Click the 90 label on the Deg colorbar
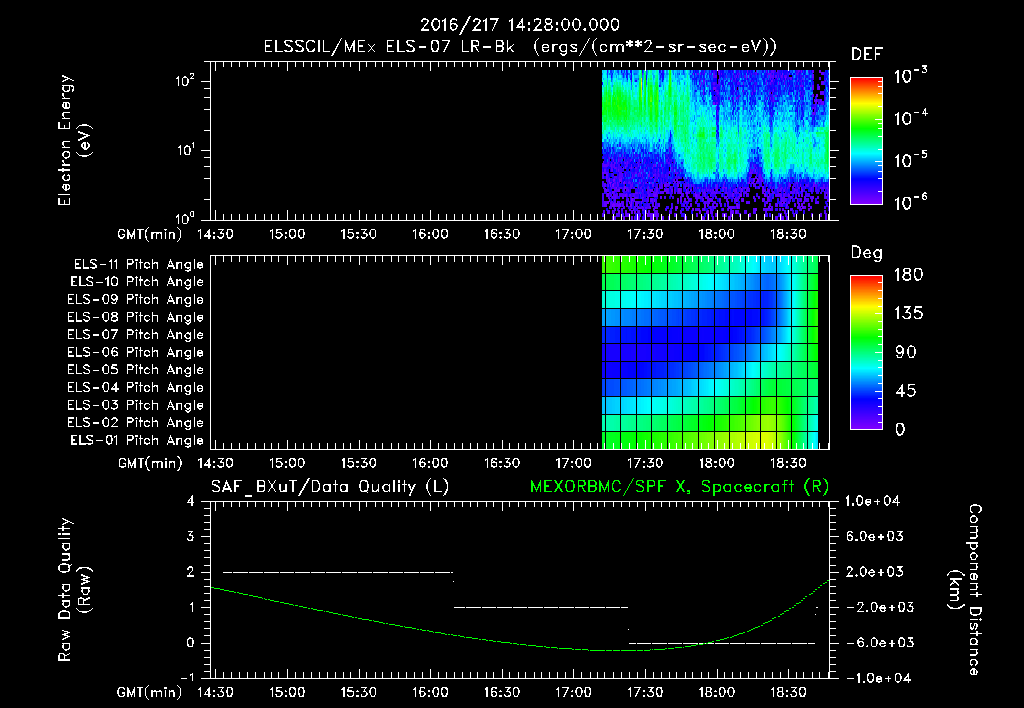The height and width of the screenshot is (708, 1024). 906,353
